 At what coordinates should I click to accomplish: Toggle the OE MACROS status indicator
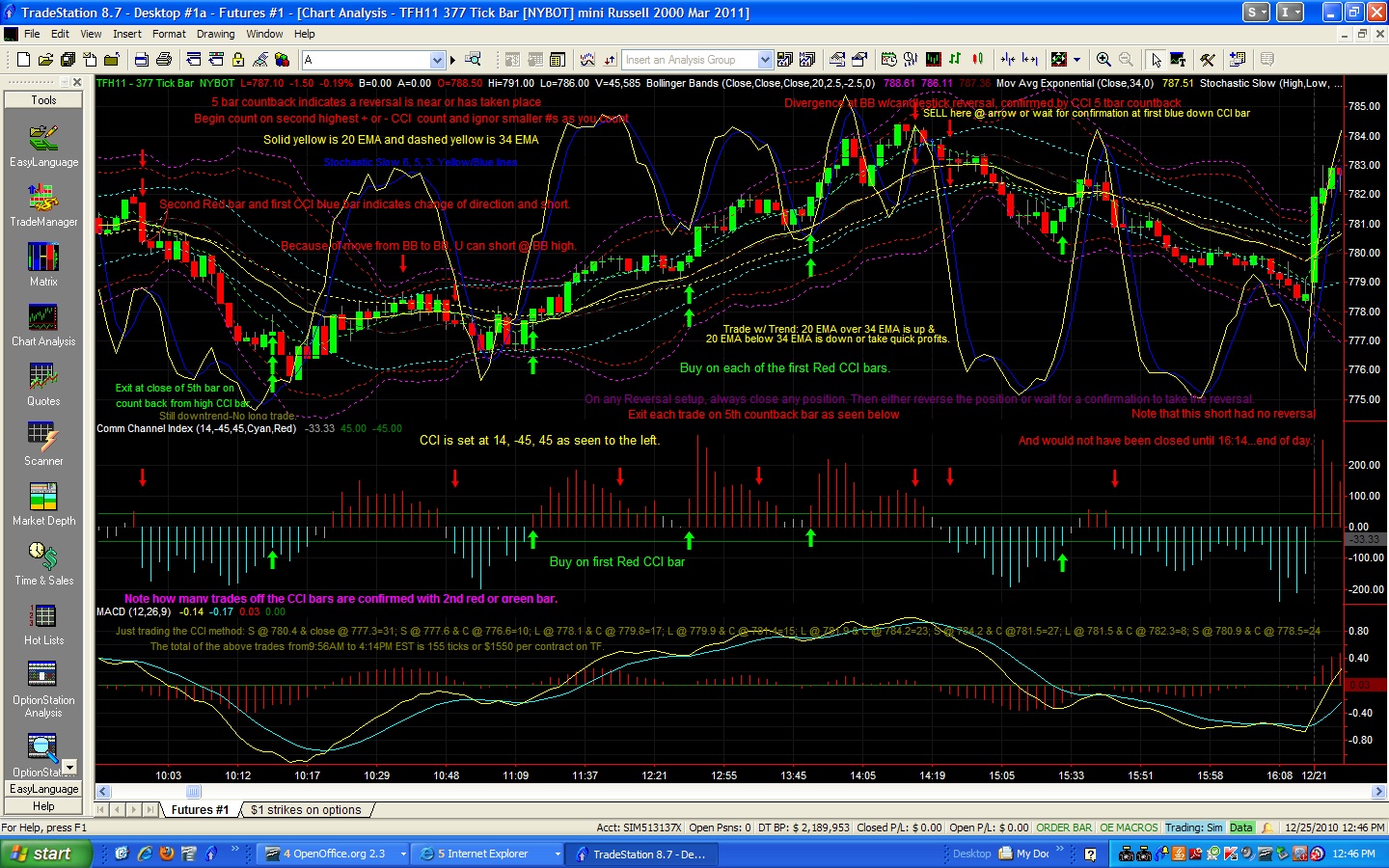[x=1129, y=827]
